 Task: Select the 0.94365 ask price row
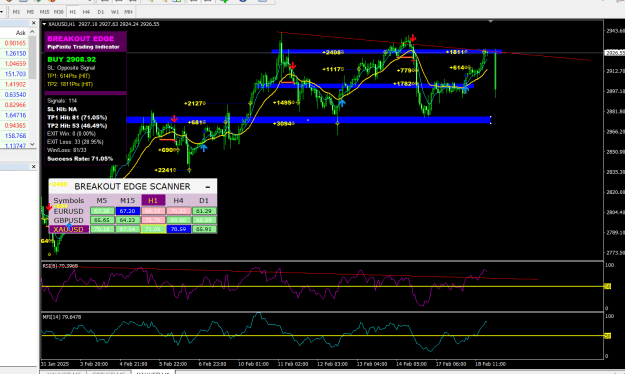point(15,126)
